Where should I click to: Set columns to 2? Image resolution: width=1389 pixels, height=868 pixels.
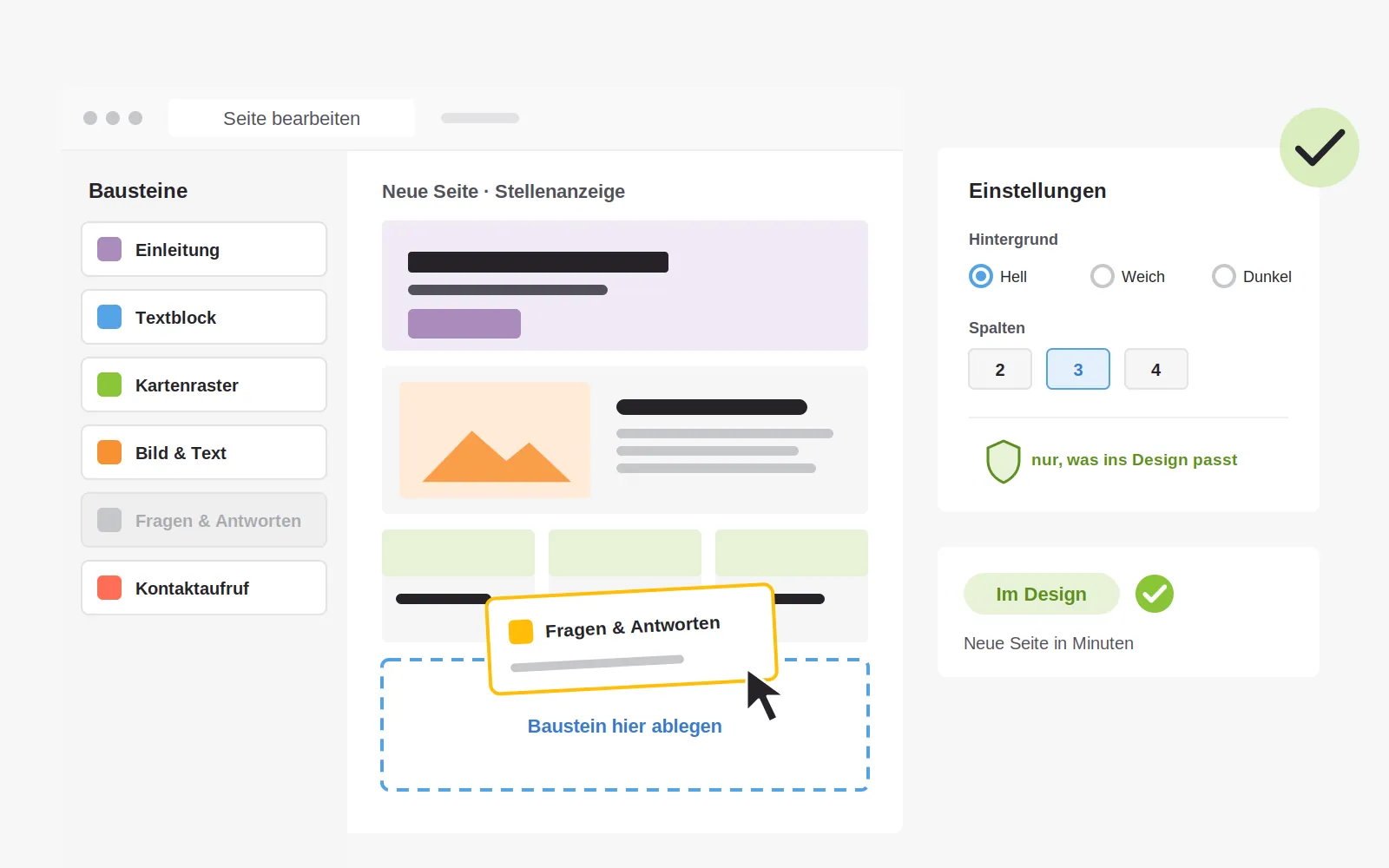[1000, 369]
